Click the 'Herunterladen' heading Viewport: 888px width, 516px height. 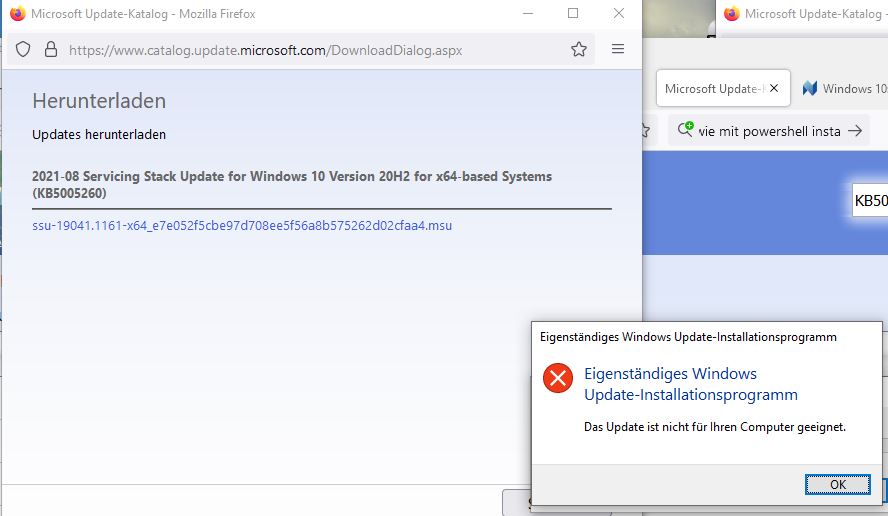(99, 101)
